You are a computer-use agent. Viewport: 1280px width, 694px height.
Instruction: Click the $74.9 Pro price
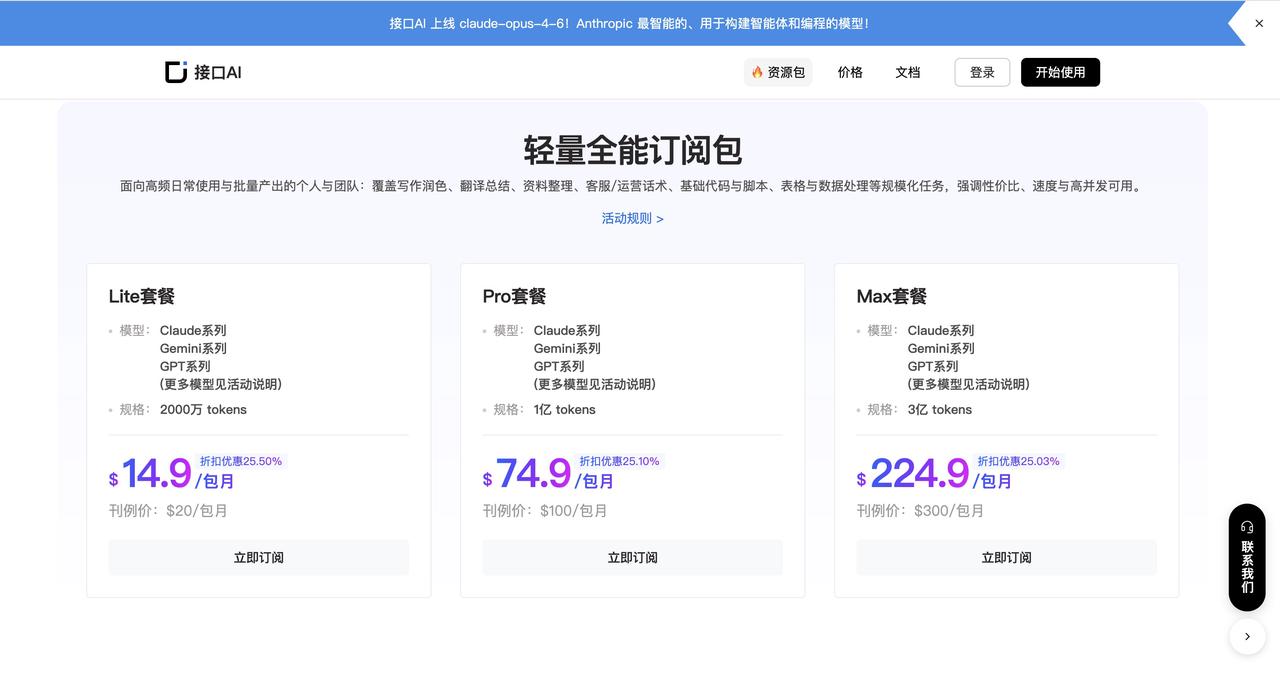point(533,474)
